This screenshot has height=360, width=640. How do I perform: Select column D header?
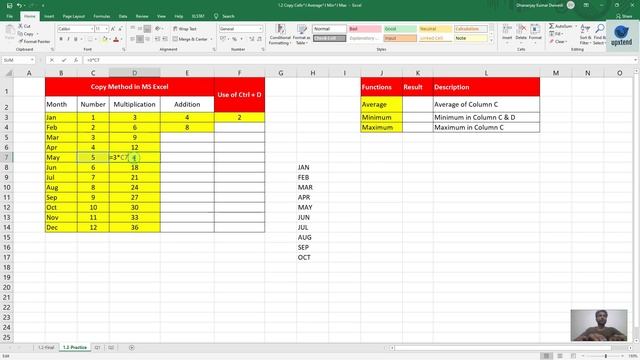click(135, 73)
